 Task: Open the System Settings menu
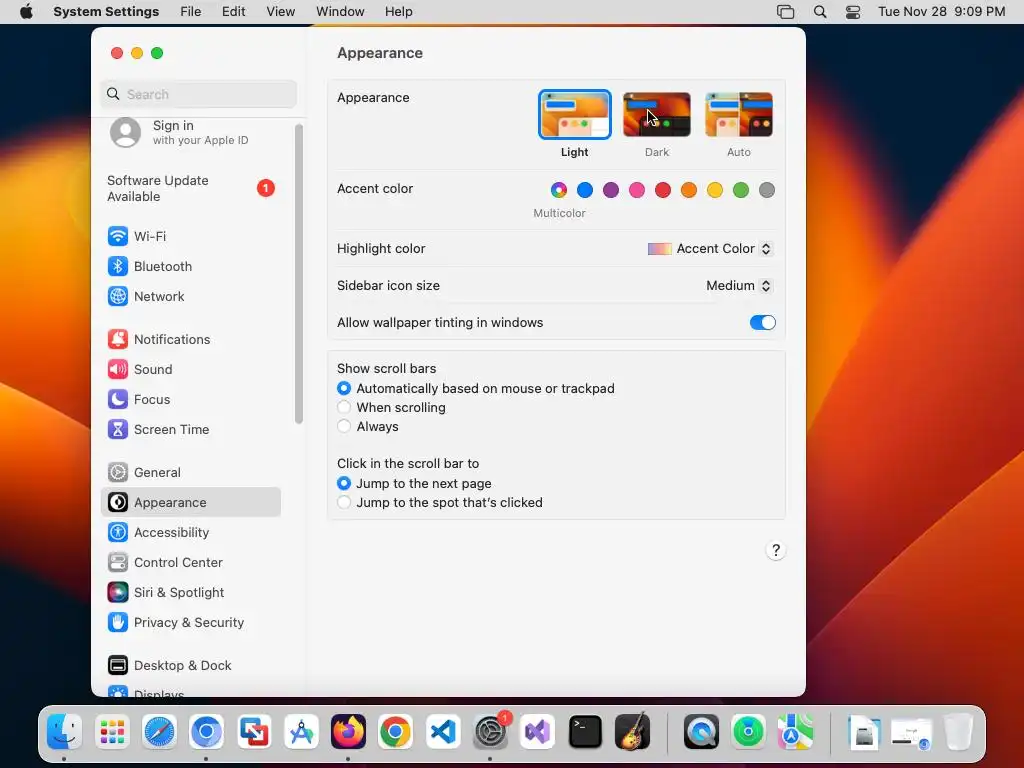point(106,12)
